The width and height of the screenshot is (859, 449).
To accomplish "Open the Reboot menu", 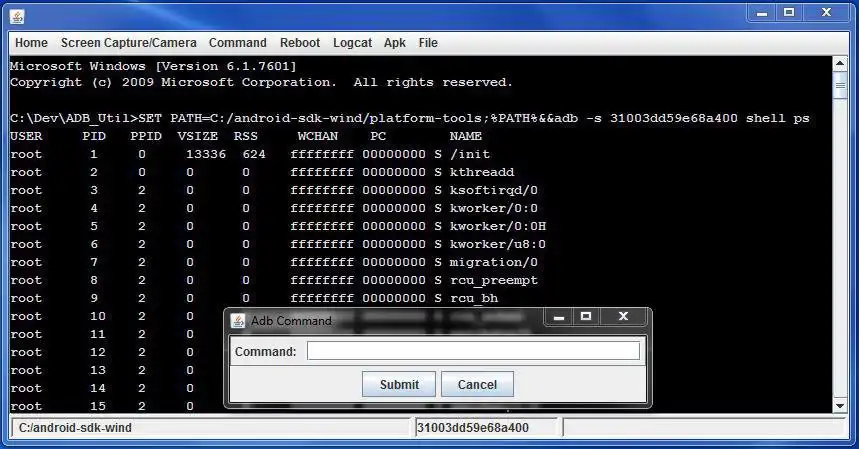I will click(300, 43).
